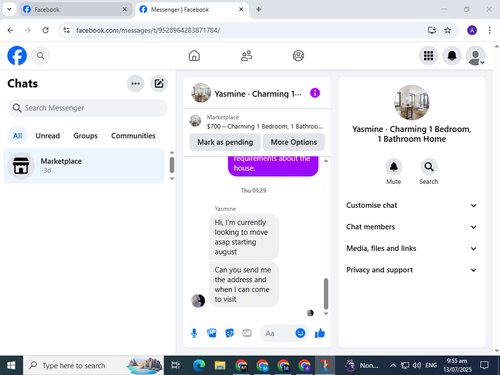
Task: Click the message 'Hi, I'm currently looking to move'
Action: (244, 237)
